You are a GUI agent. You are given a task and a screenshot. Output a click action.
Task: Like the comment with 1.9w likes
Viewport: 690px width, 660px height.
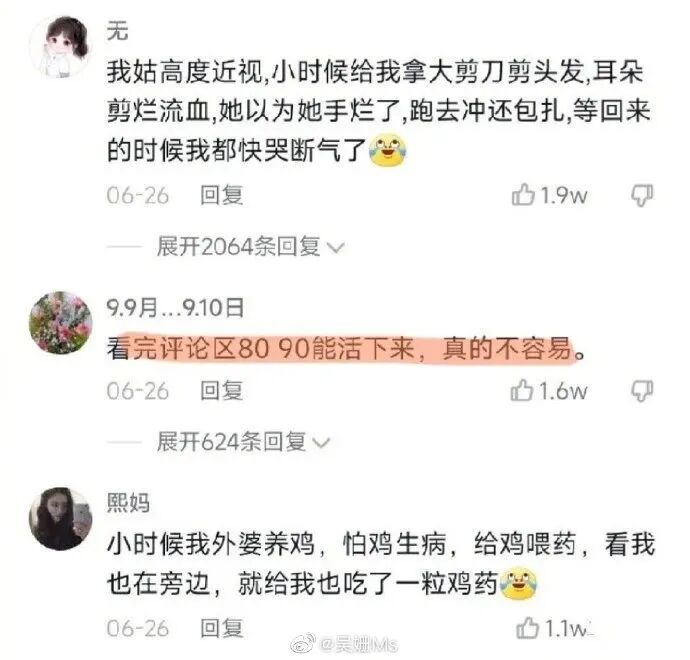[523, 195]
